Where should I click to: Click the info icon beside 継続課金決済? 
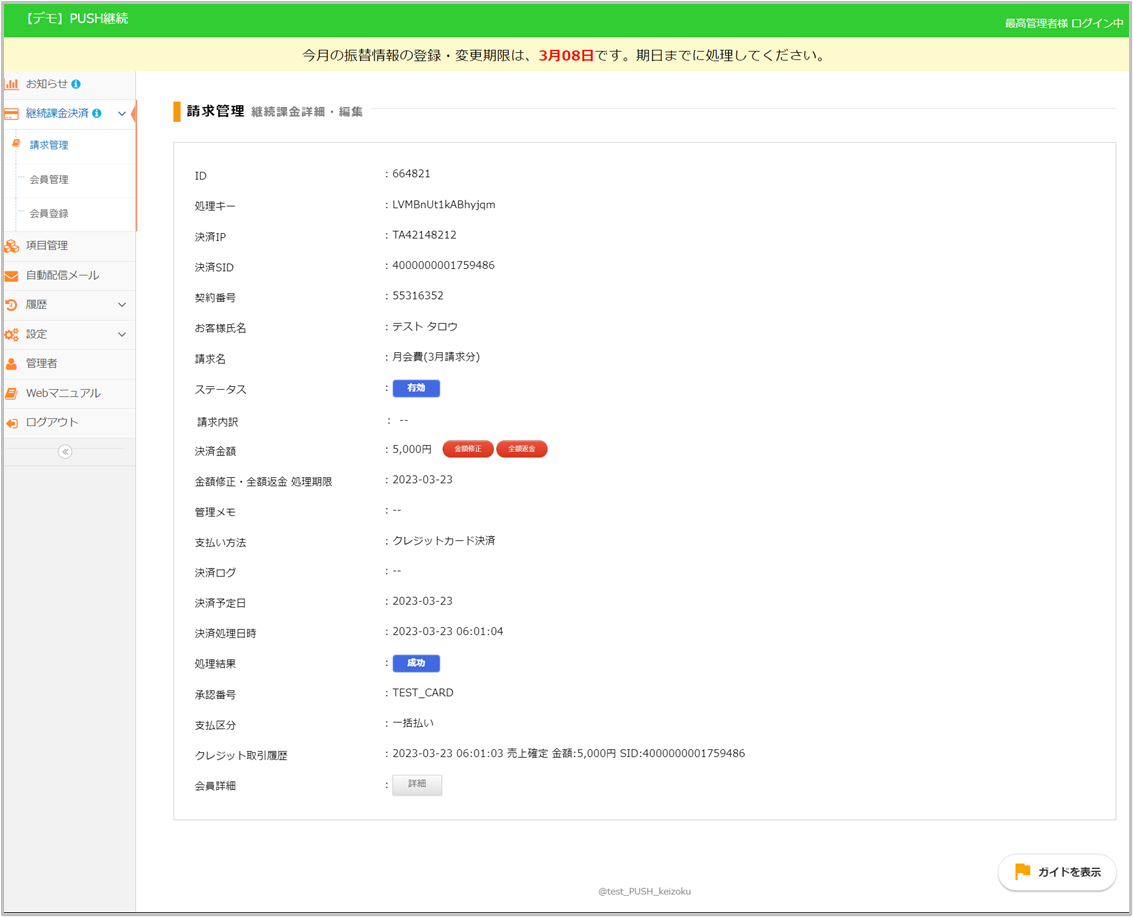click(97, 114)
